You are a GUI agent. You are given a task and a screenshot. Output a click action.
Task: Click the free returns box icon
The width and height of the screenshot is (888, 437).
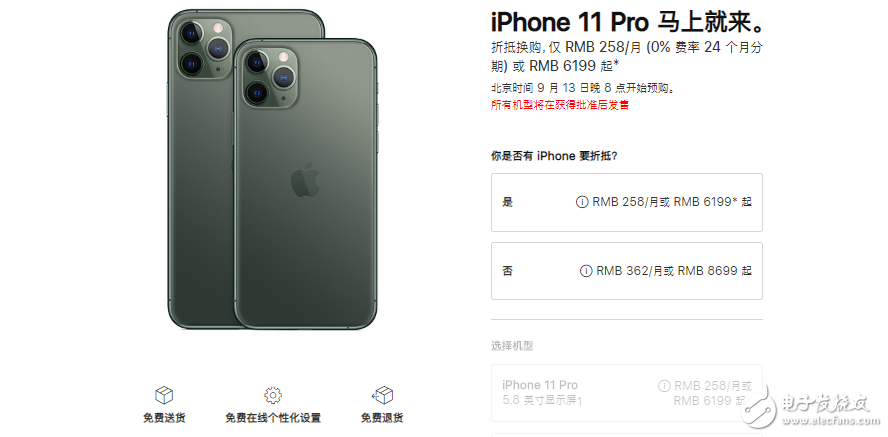[382, 395]
